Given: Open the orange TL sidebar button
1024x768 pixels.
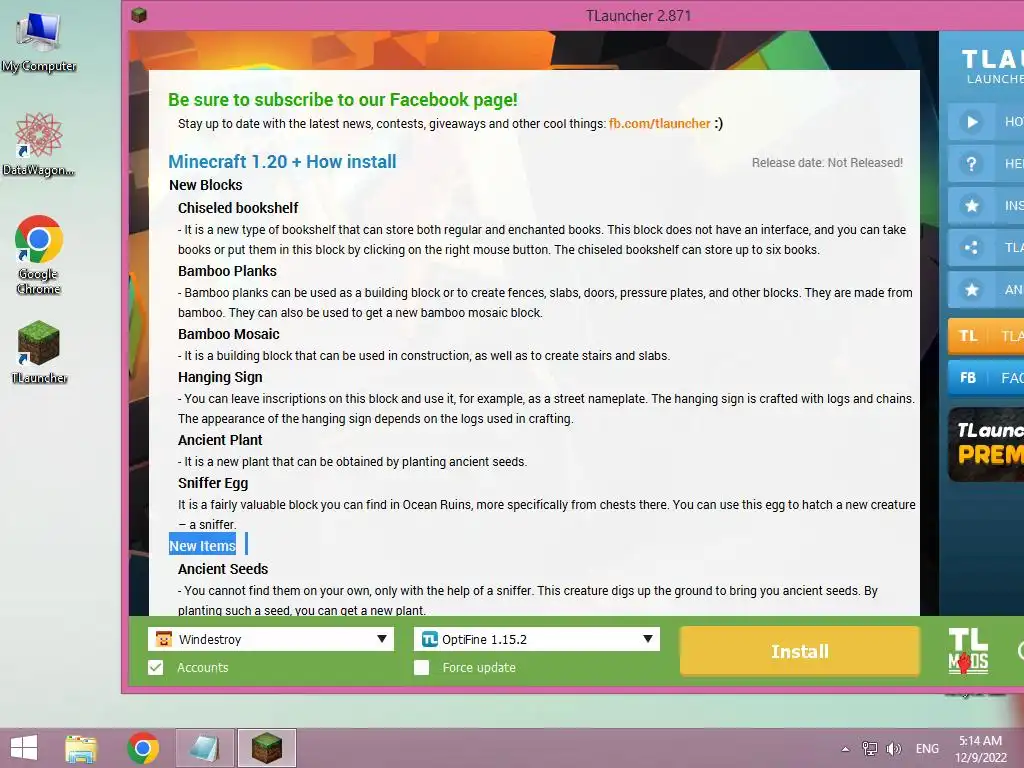Looking at the screenshot, I should pos(986,336).
